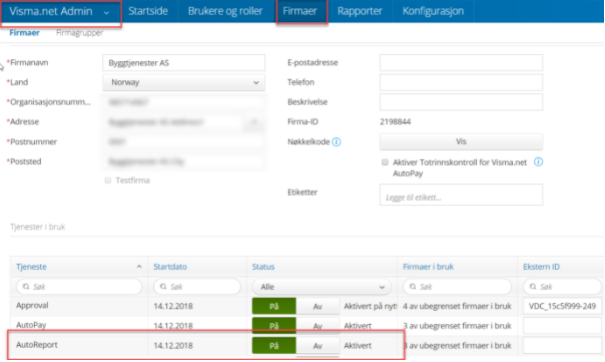Switch AutoReport service to Av
The width and height of the screenshot is (605, 362).
coord(318,346)
